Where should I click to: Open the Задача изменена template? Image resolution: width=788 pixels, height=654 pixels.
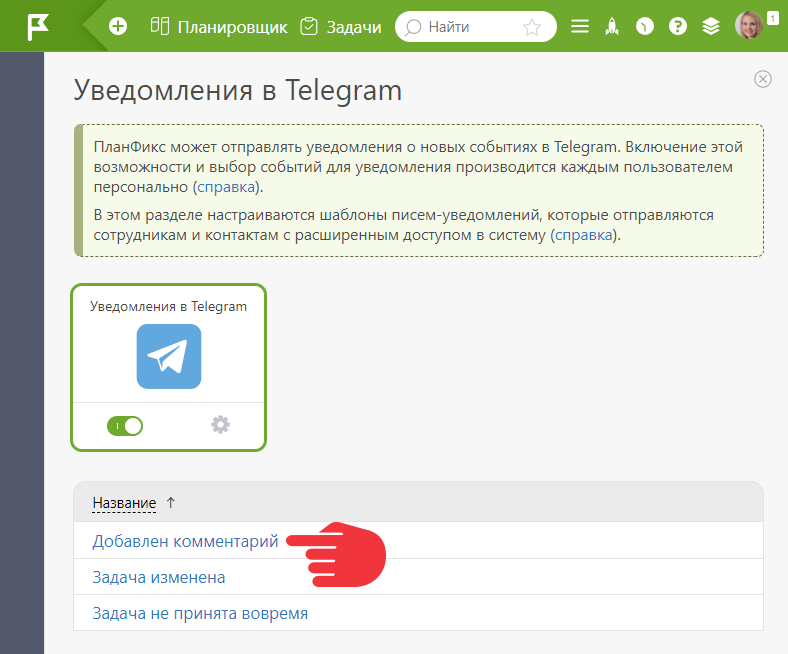point(159,578)
